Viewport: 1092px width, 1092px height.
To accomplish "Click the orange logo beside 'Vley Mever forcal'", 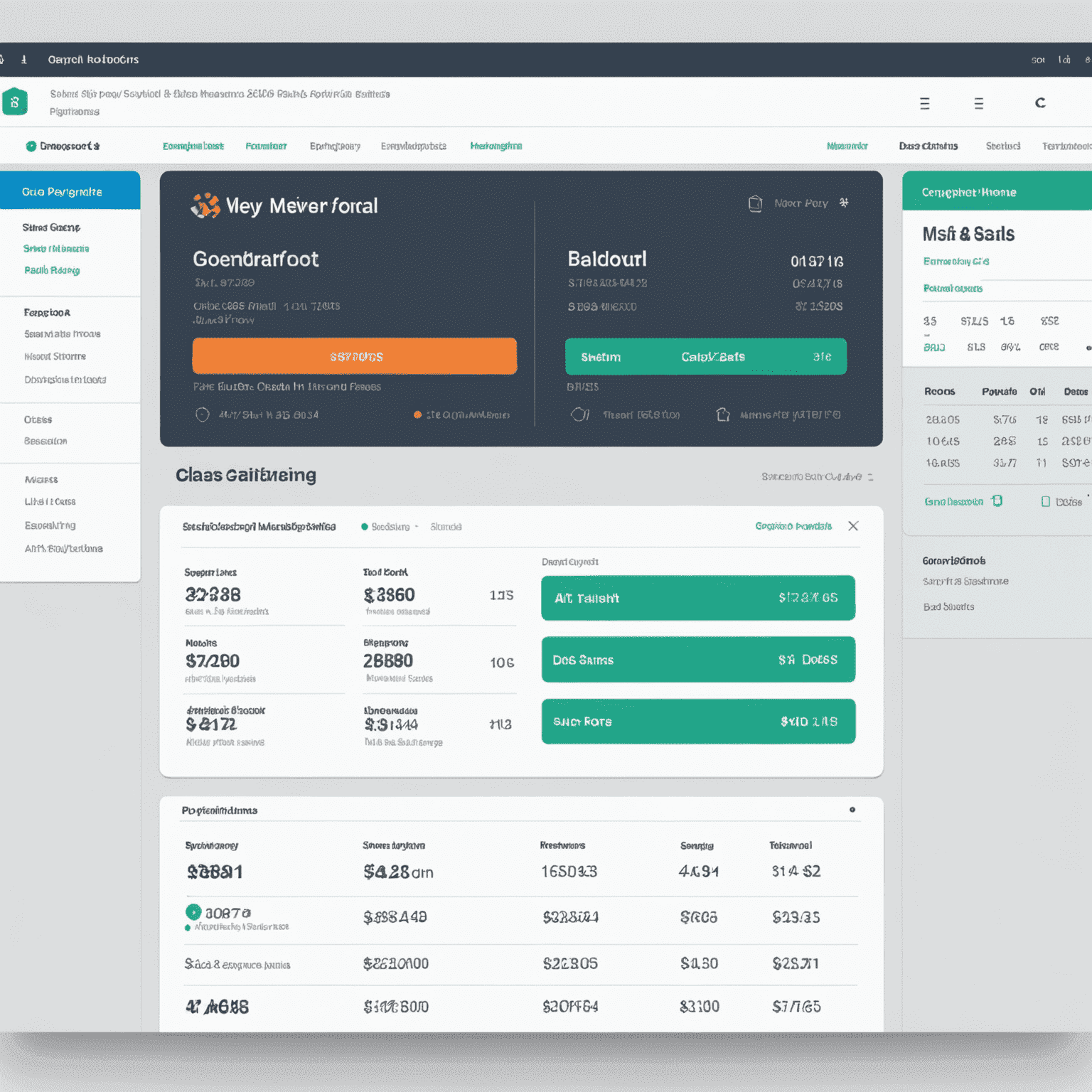I will 205,205.
